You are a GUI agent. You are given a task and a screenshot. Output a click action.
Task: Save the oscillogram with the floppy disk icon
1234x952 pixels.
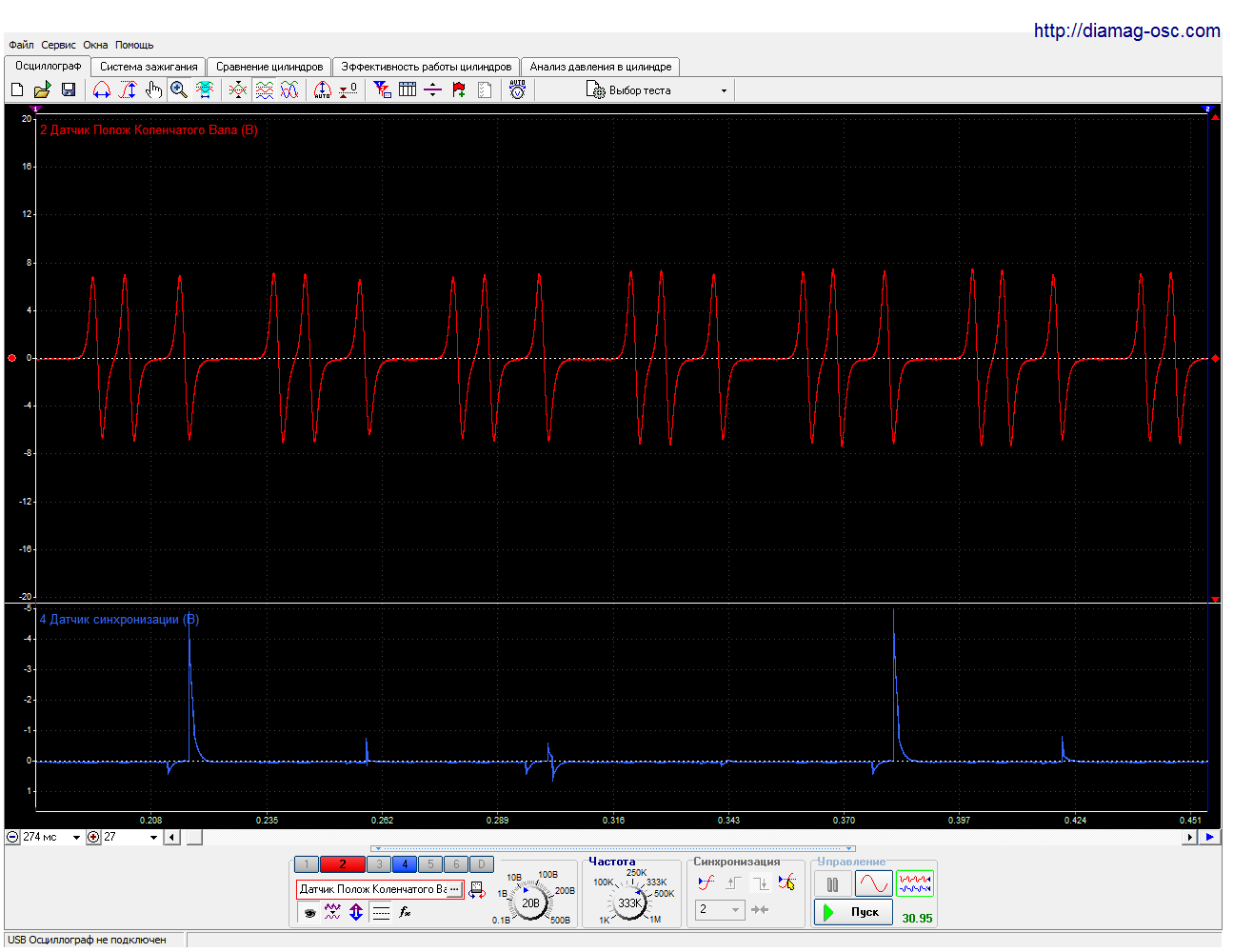pos(69,89)
